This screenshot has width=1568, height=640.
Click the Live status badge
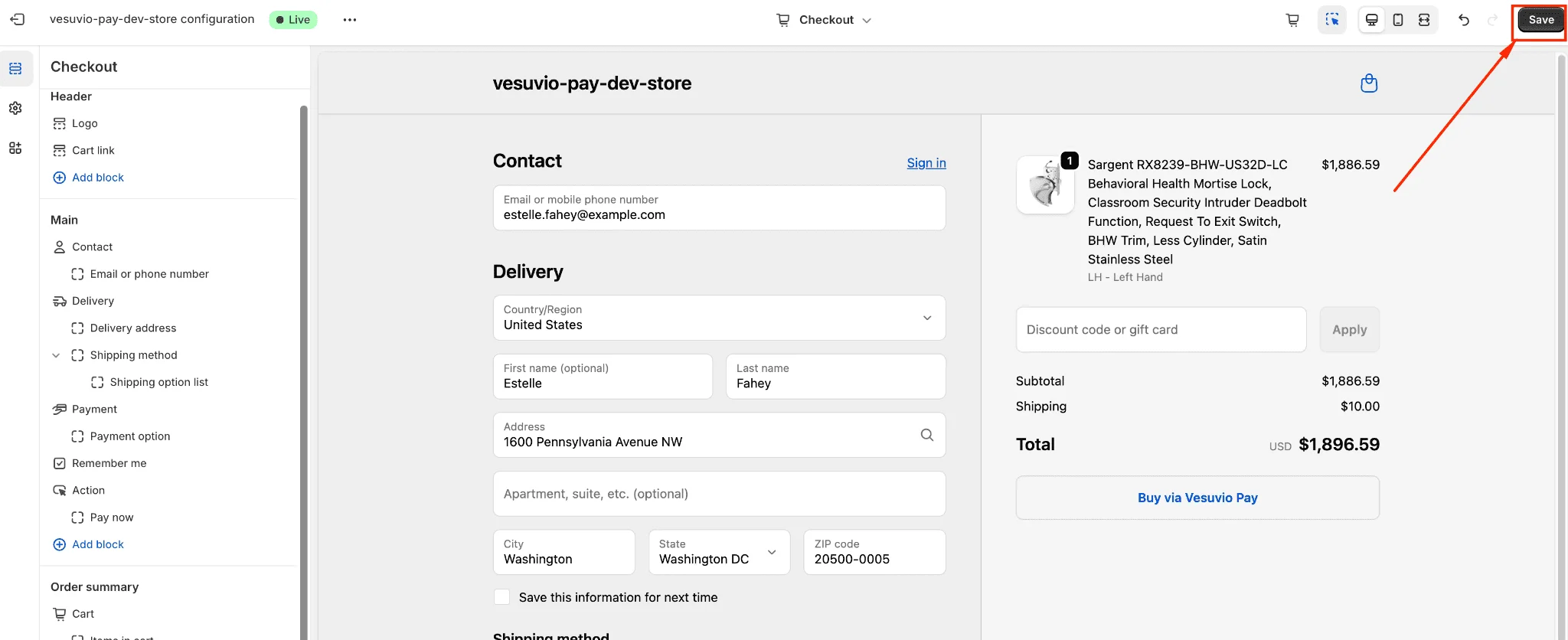click(x=293, y=20)
